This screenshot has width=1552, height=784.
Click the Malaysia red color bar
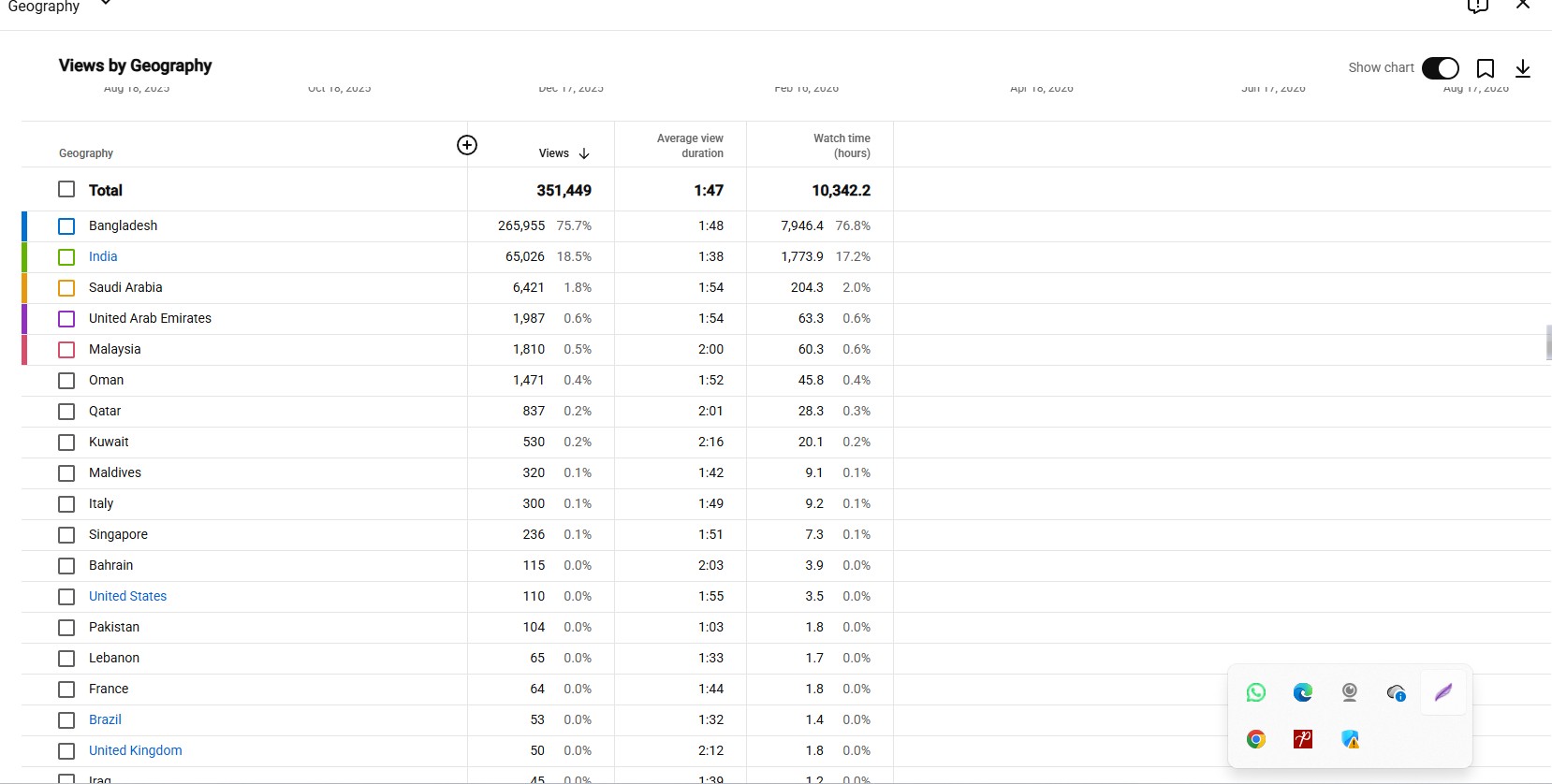[24, 349]
